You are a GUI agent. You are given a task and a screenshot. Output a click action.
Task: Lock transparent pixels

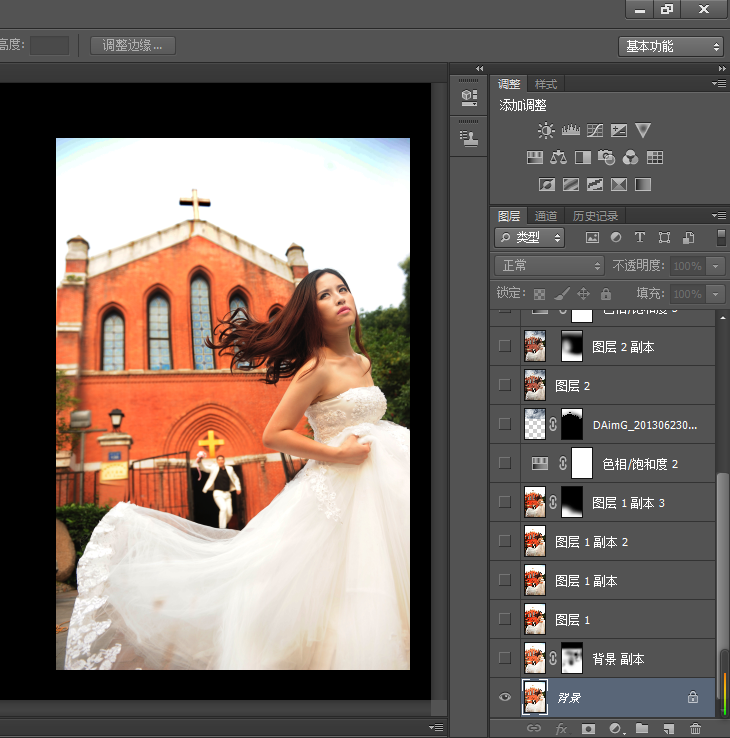click(x=539, y=294)
